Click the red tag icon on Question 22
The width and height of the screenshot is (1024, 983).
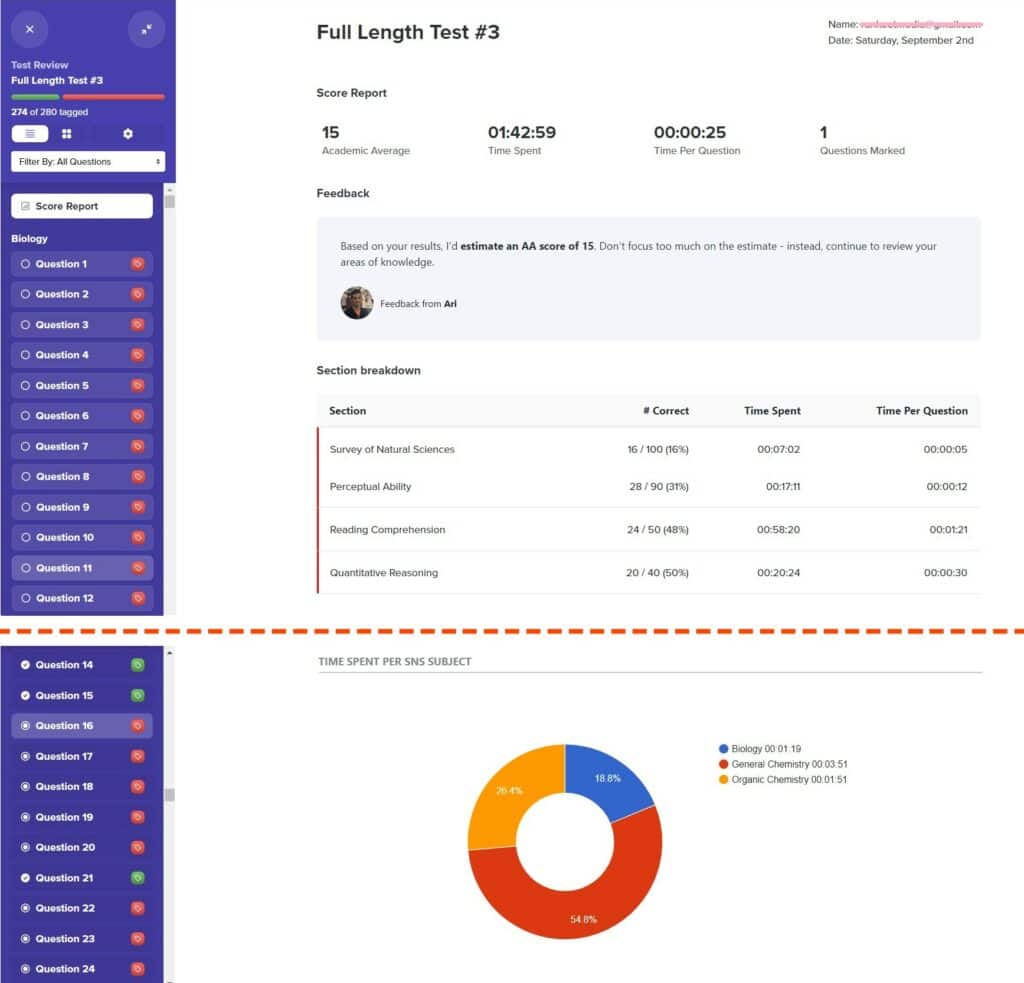(x=138, y=908)
